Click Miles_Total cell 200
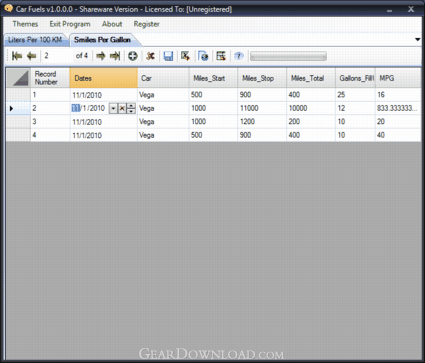425x363 pixels. click(x=311, y=122)
